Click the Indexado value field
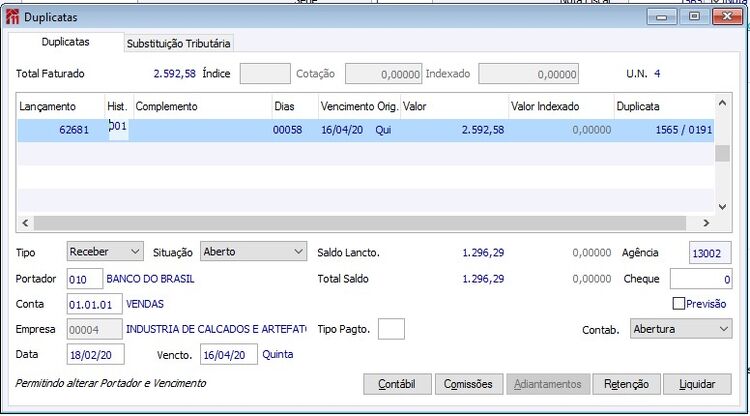The width and height of the screenshot is (750, 416). (529, 74)
